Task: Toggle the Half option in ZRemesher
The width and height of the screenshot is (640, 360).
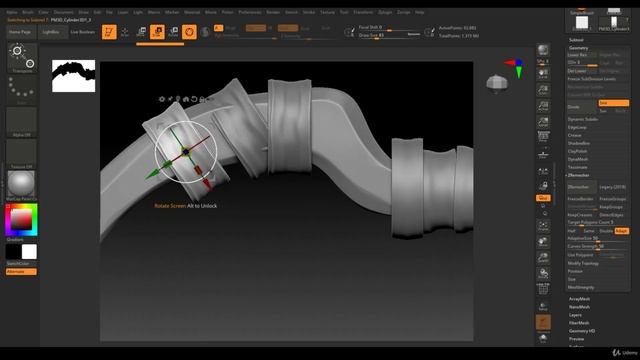Action: pos(572,231)
